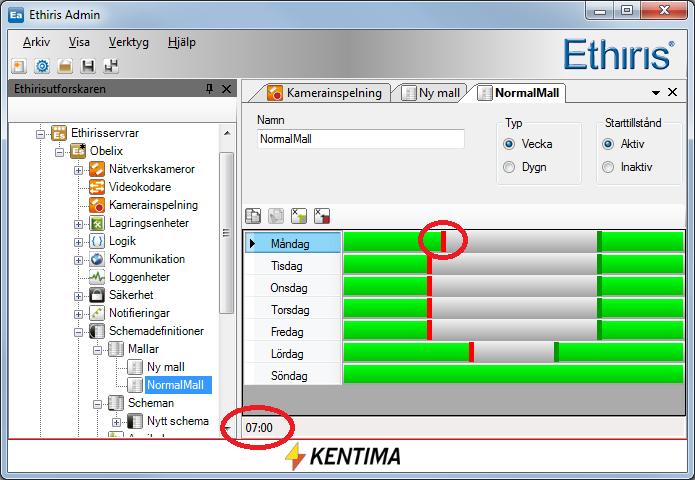Collapse the Schemadefinitioner node

pos(78,332)
